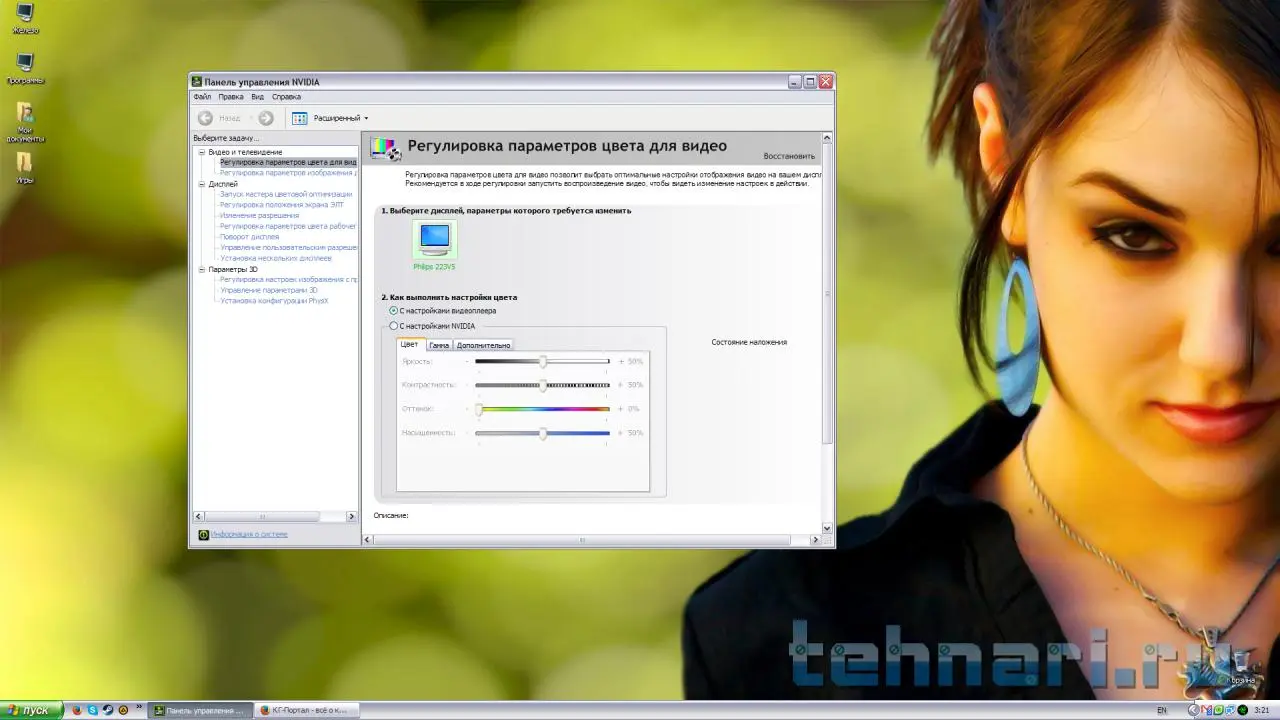Open the Вид menu
Image resolution: width=1280 pixels, height=720 pixels.
(257, 97)
